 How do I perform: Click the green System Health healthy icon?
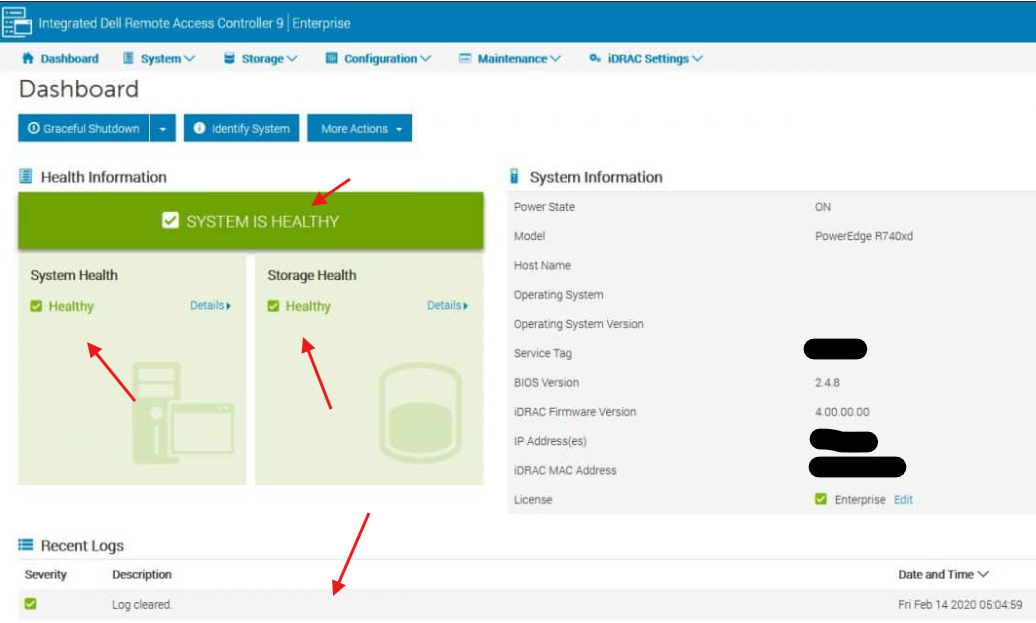pyautogui.click(x=34, y=306)
